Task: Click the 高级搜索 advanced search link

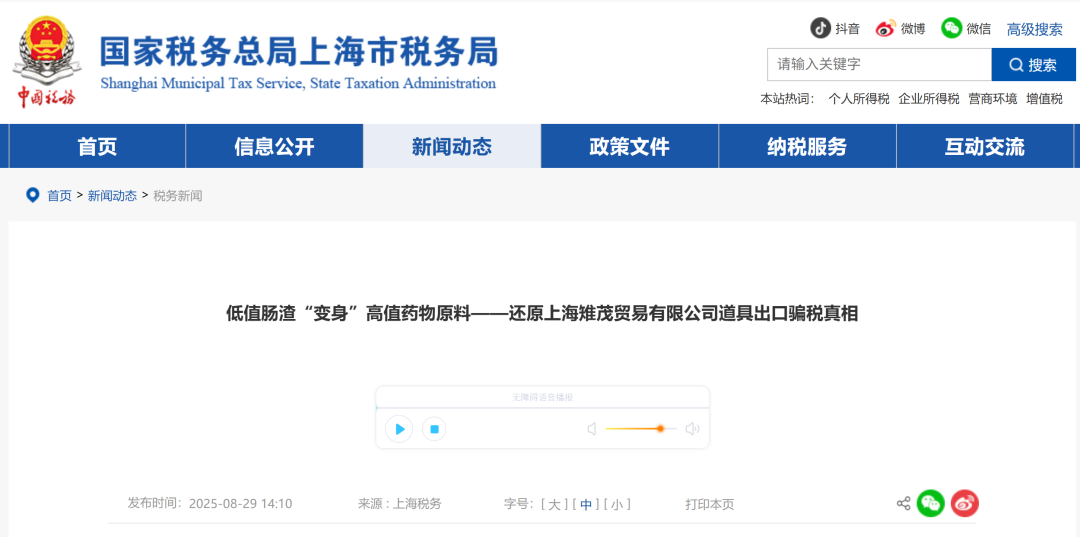Action: pyautogui.click(x=1034, y=29)
